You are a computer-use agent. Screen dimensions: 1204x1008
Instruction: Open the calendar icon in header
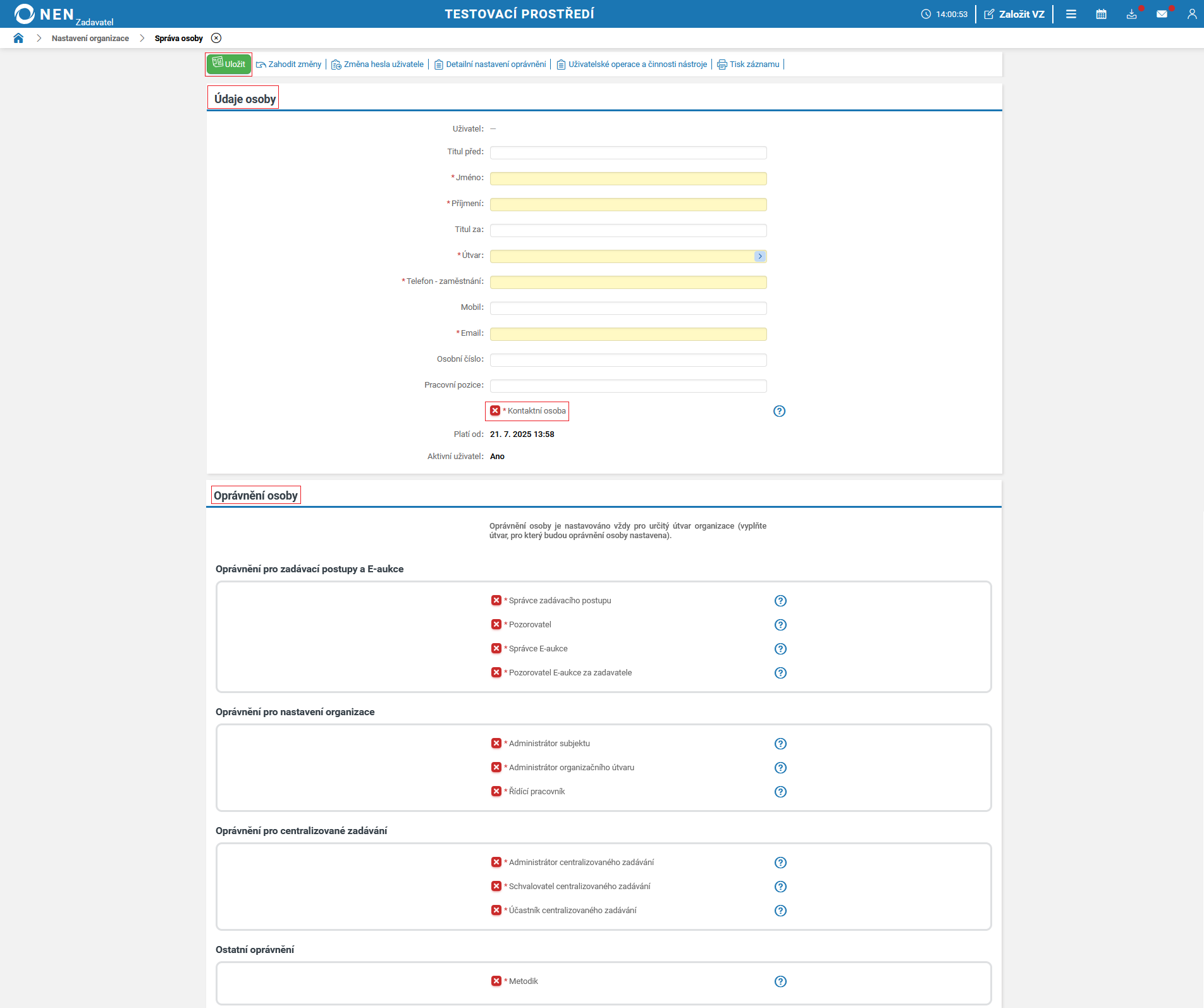[1101, 14]
